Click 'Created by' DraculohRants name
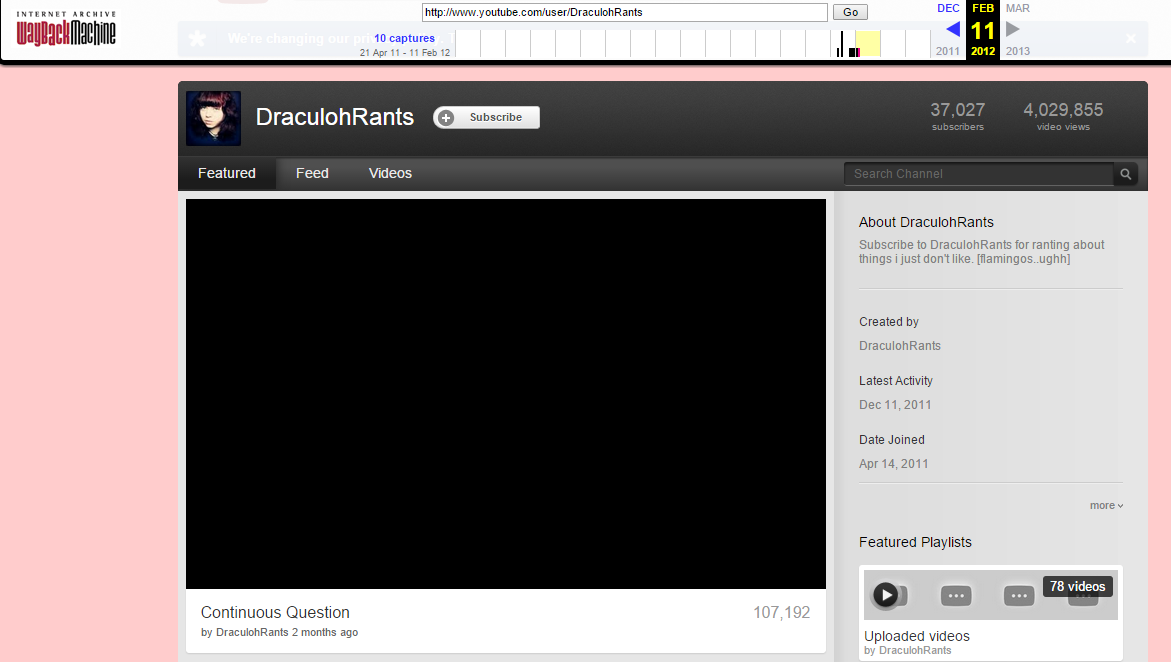This screenshot has height=662, width=1171. (900, 346)
